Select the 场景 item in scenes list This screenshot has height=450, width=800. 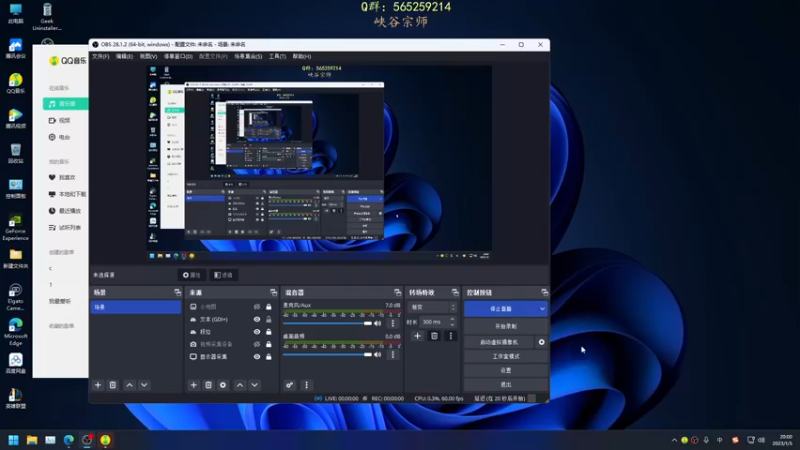(x=136, y=307)
